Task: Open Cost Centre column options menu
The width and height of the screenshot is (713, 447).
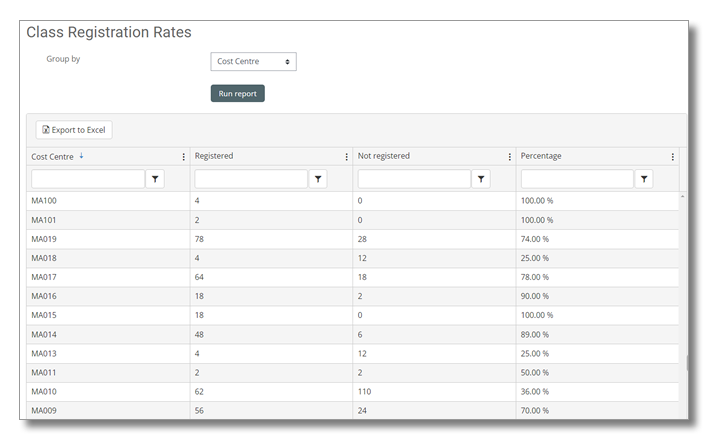Action: tap(183, 157)
